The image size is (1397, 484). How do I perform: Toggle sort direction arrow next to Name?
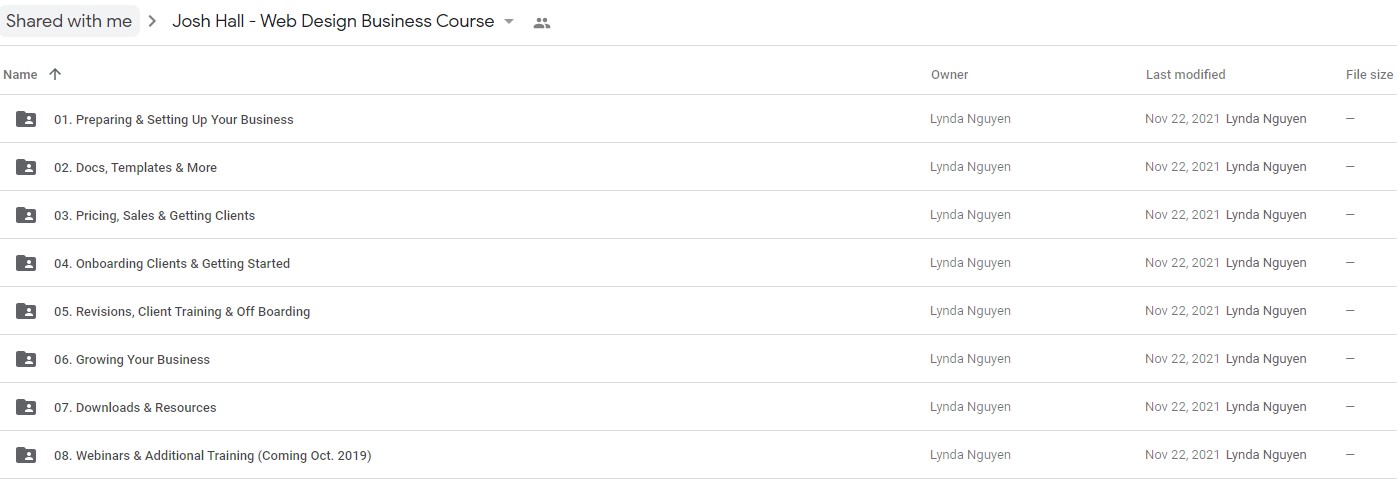(55, 74)
